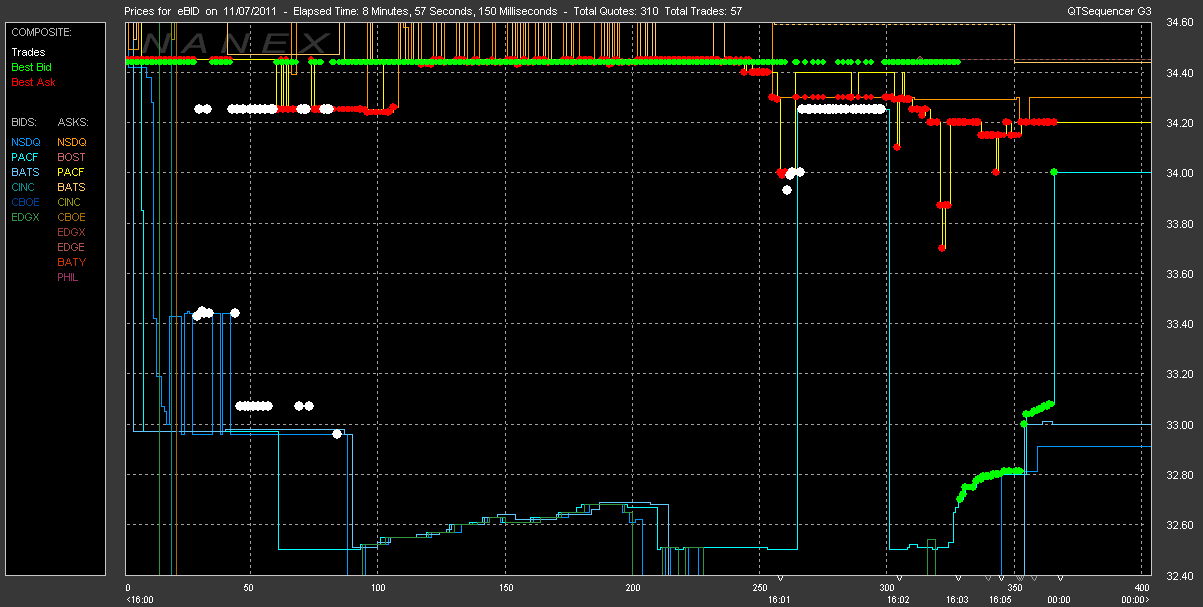Click the 250 tick label on the x-axis
Viewport: 1203px width, 607px height.
[x=760, y=588]
